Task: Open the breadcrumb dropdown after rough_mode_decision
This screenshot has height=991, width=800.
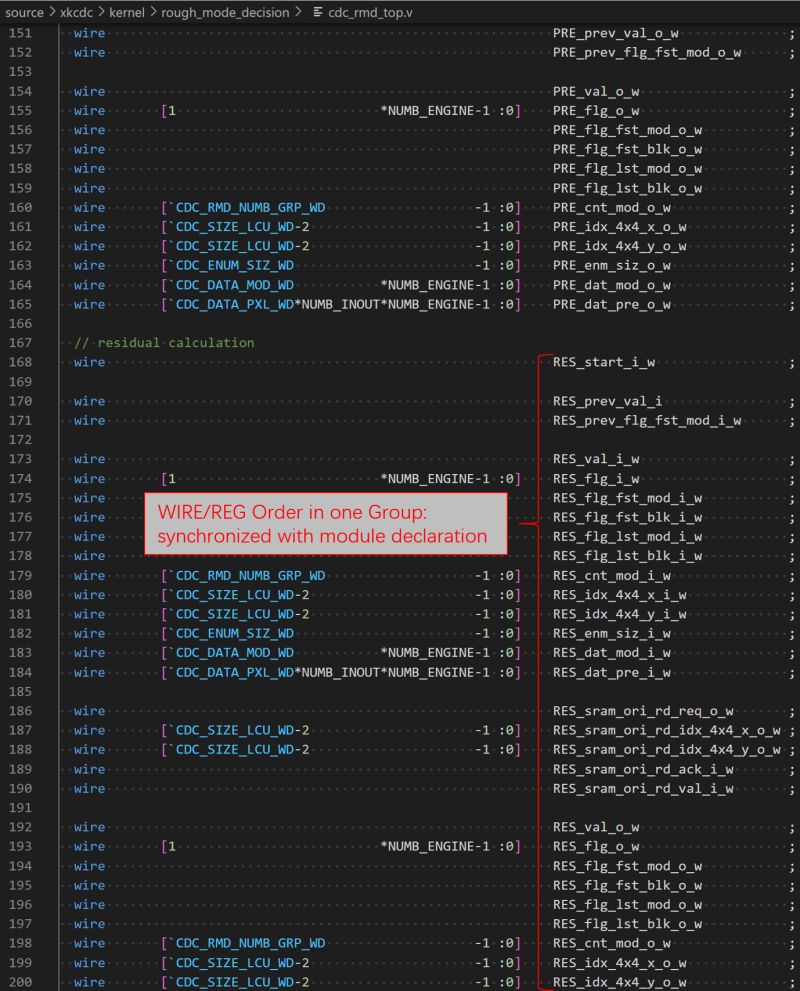Action: point(298,13)
